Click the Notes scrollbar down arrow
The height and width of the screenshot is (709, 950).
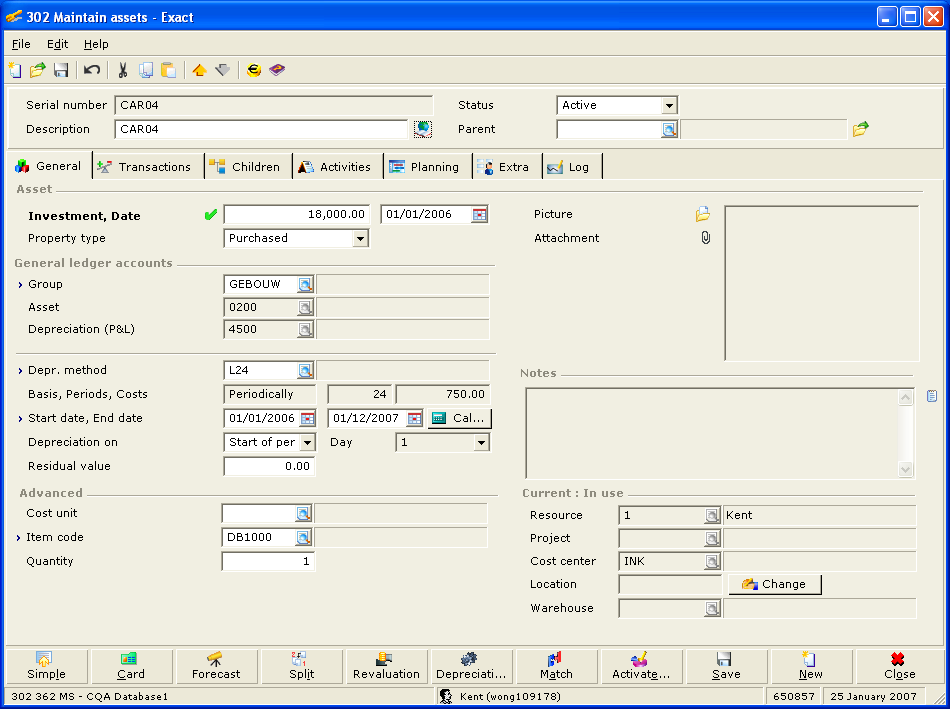pos(906,469)
